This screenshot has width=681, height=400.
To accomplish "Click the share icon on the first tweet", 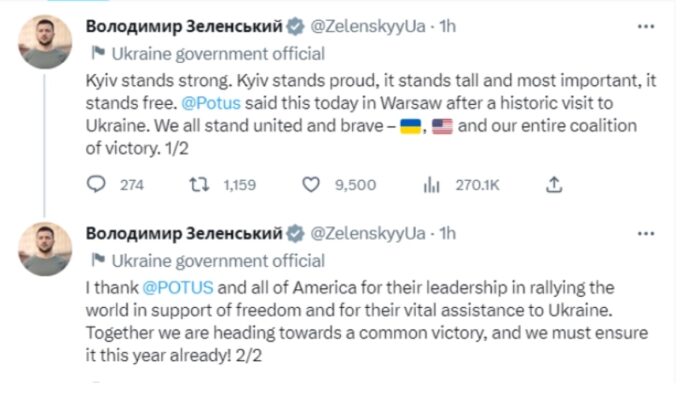I will click(x=554, y=184).
